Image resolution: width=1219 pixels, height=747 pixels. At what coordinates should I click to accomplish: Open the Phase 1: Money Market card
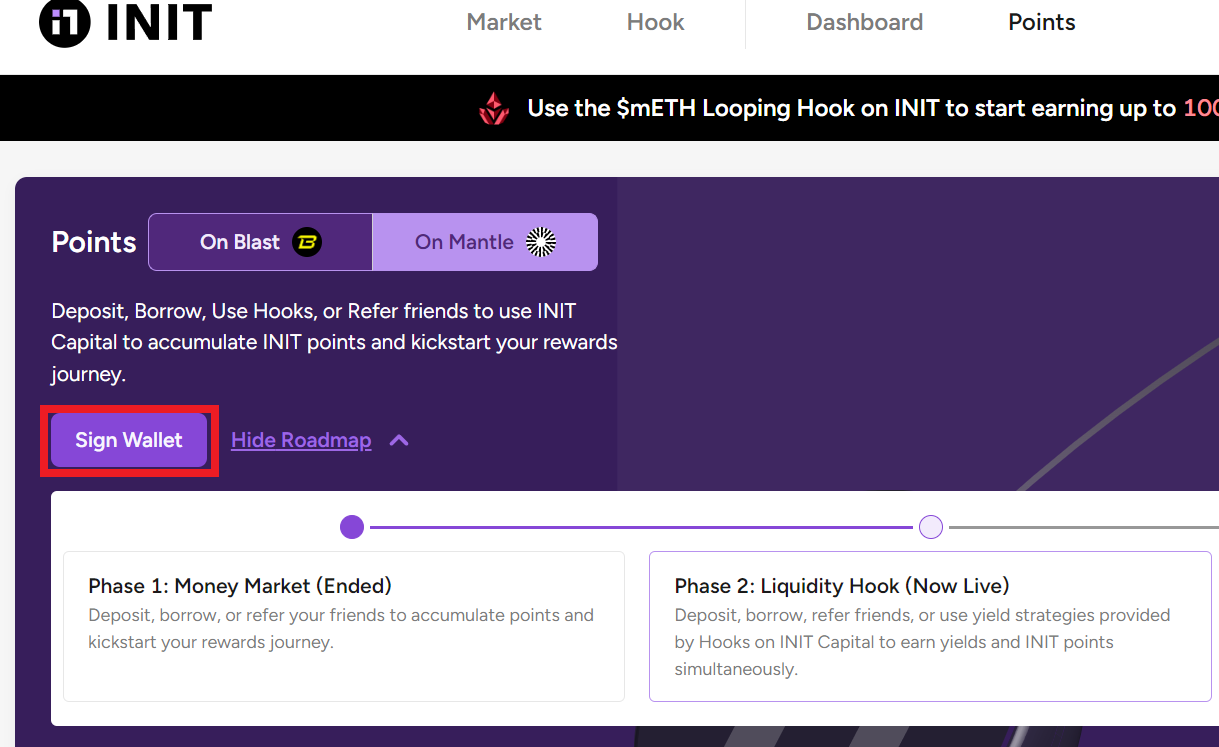(344, 626)
